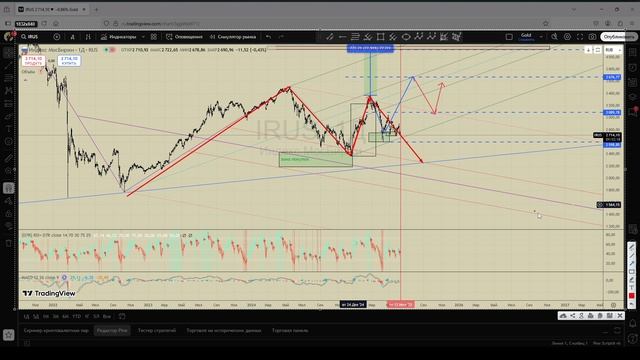Select the ruler measure tool
This screenshot has height=360, width=640.
pyautogui.click(x=9, y=158)
